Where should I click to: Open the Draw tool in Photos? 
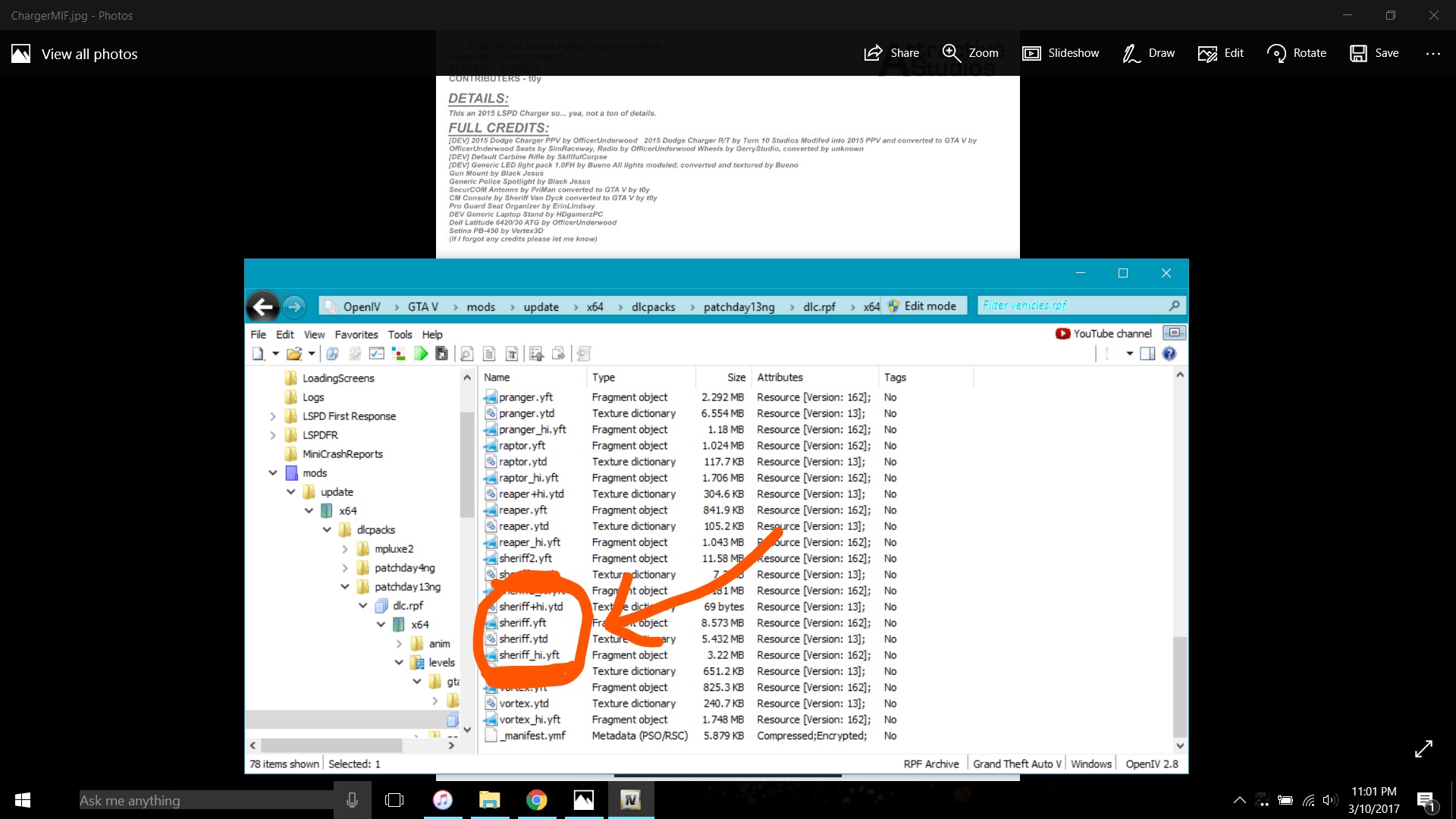click(1149, 53)
